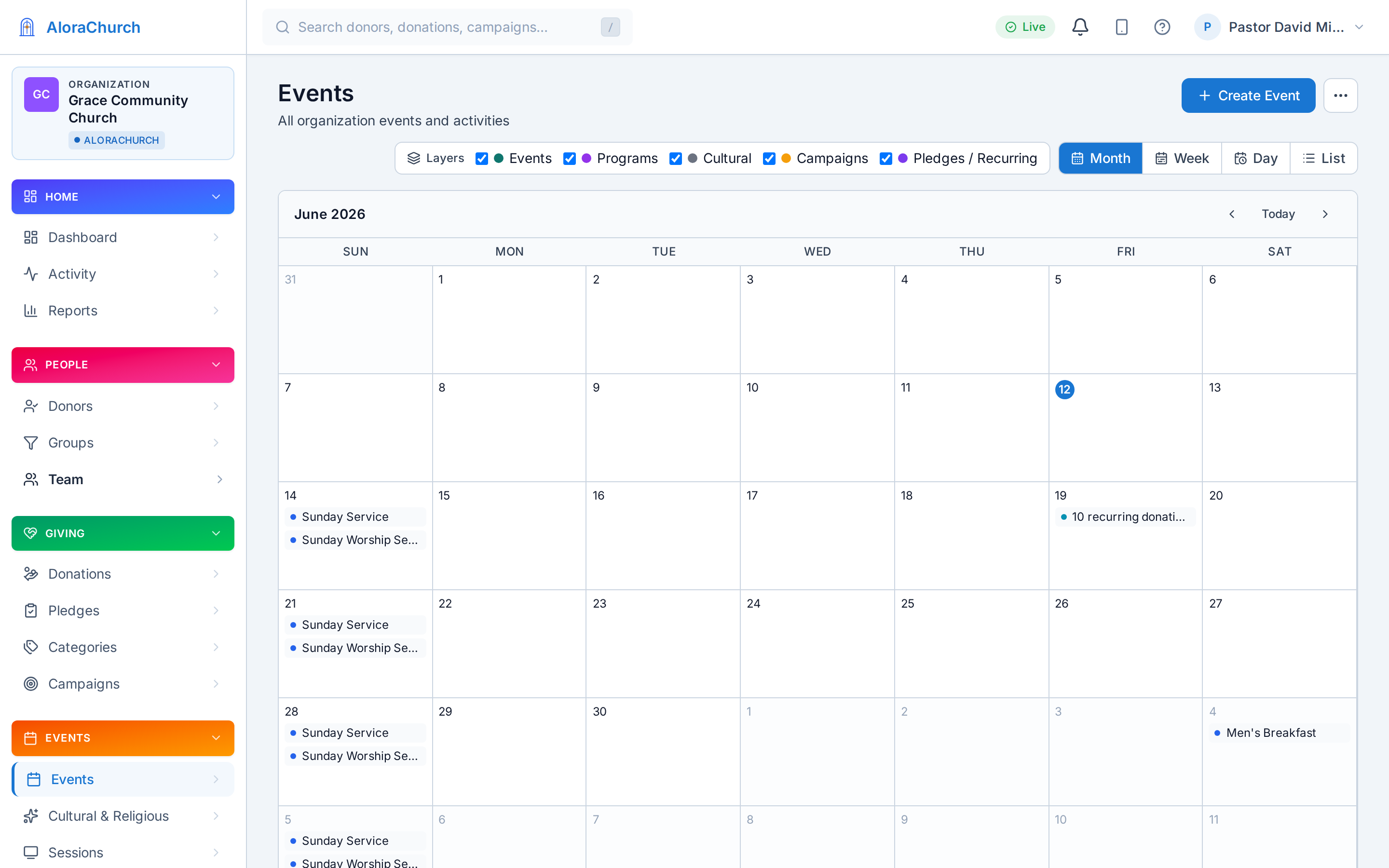Click the Team people icon
This screenshot has width=1389, height=868.
coord(31,479)
